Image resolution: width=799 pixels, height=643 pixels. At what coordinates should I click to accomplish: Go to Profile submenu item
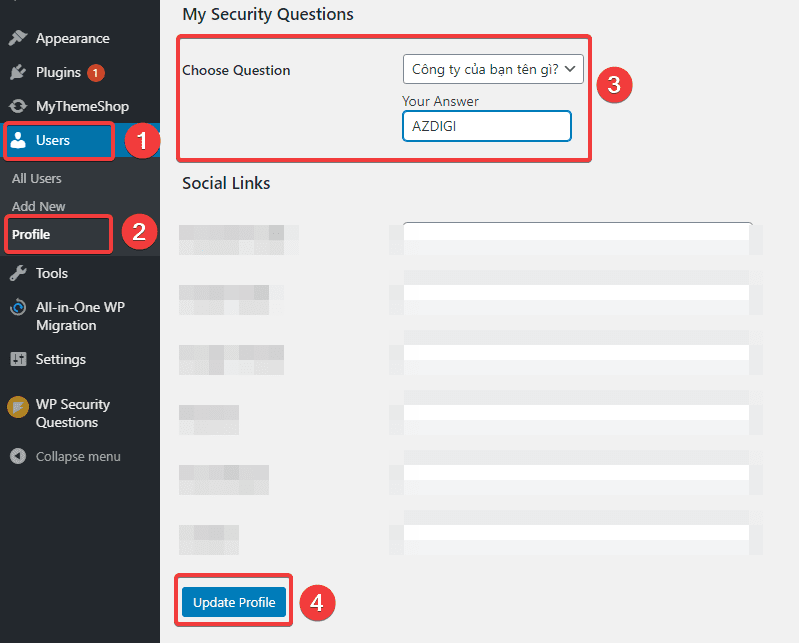31,234
